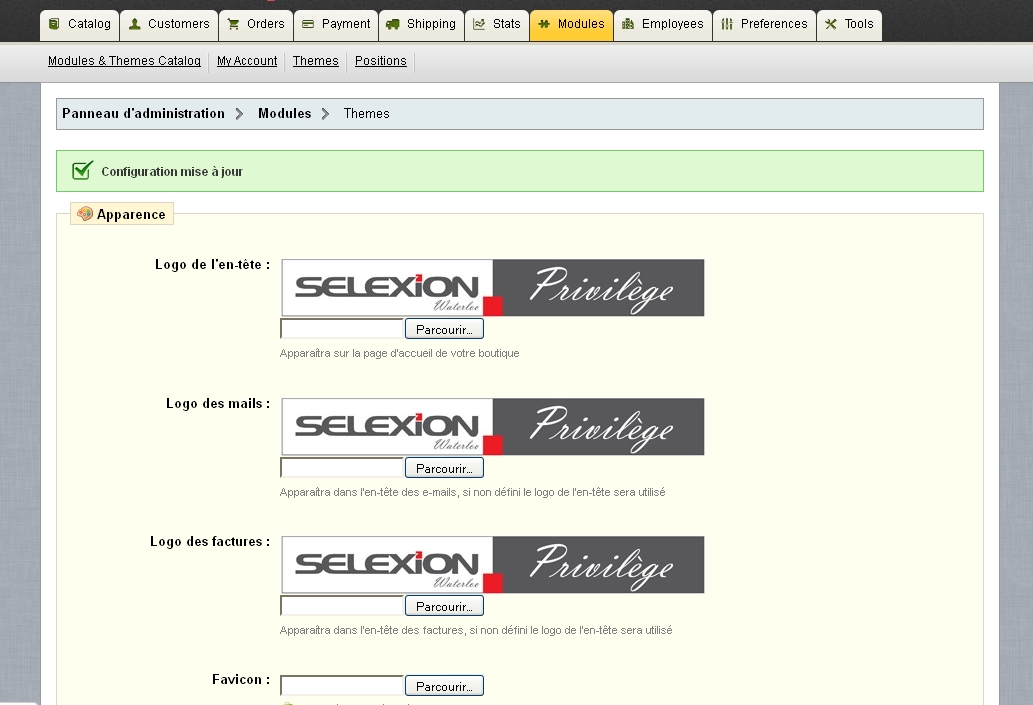
Task: Click the green checkmark confirmation icon
Action: click(82, 171)
